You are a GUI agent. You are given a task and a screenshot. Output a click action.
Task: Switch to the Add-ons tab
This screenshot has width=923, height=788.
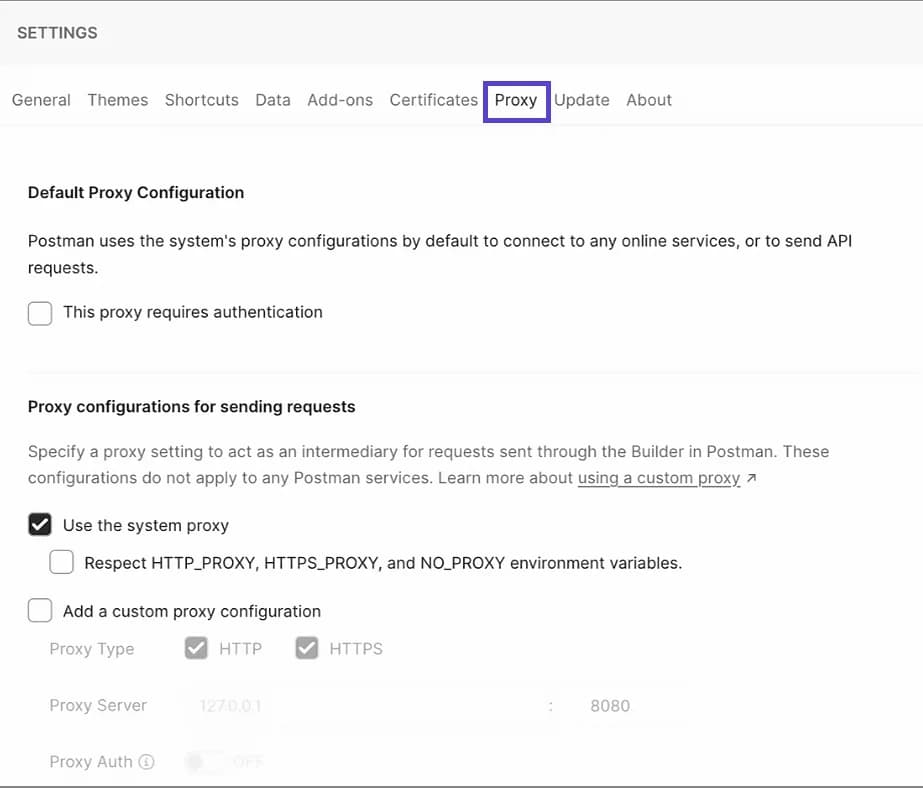pyautogui.click(x=340, y=100)
